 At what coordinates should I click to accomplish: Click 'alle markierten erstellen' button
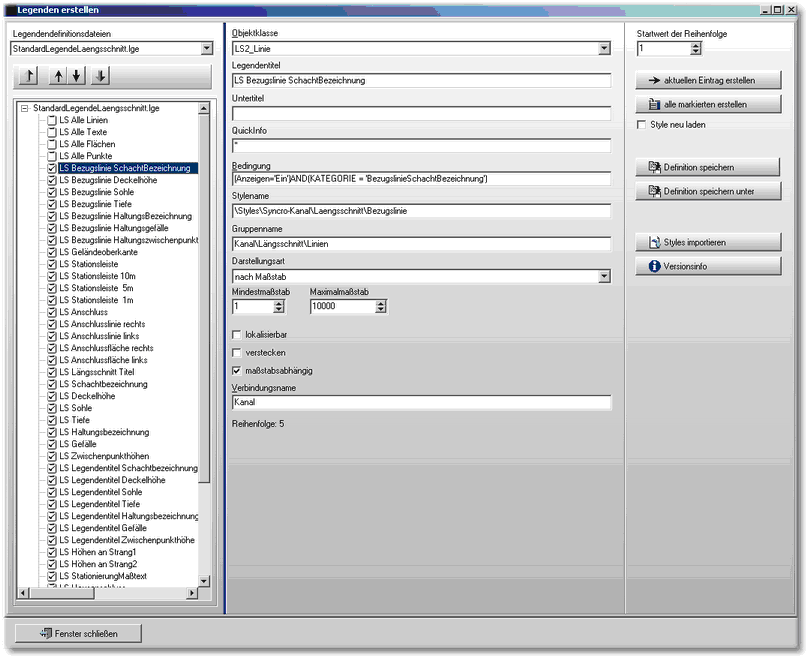(x=708, y=104)
